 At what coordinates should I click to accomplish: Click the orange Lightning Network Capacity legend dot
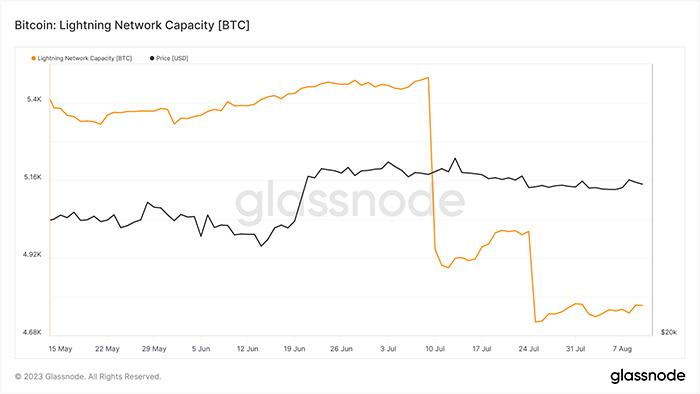(33, 58)
